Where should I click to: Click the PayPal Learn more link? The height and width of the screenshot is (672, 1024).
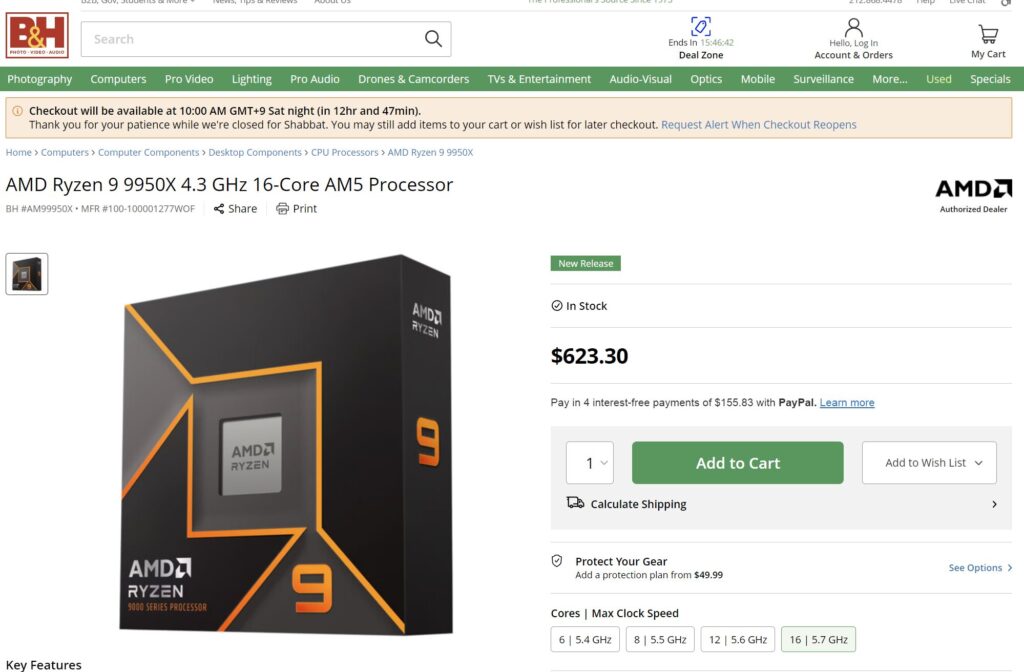[x=847, y=402]
